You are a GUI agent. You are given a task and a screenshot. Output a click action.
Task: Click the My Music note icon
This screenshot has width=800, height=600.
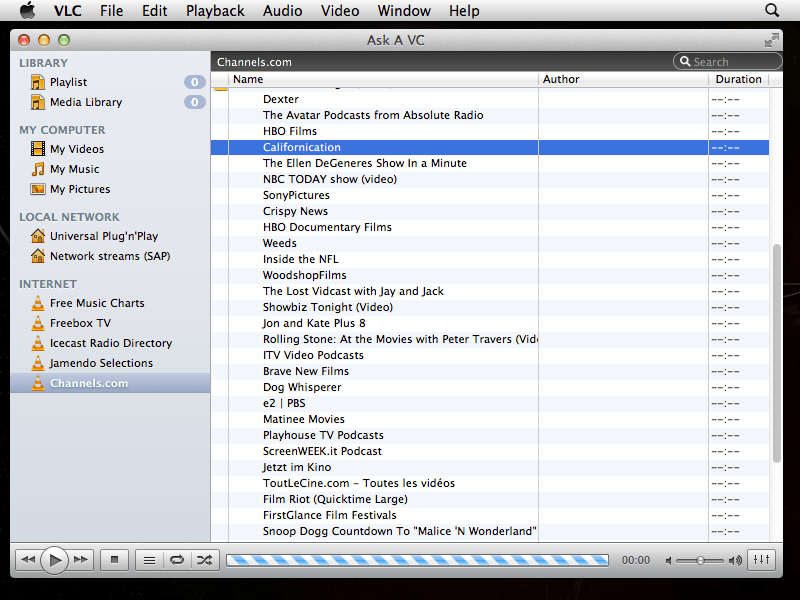pos(38,169)
